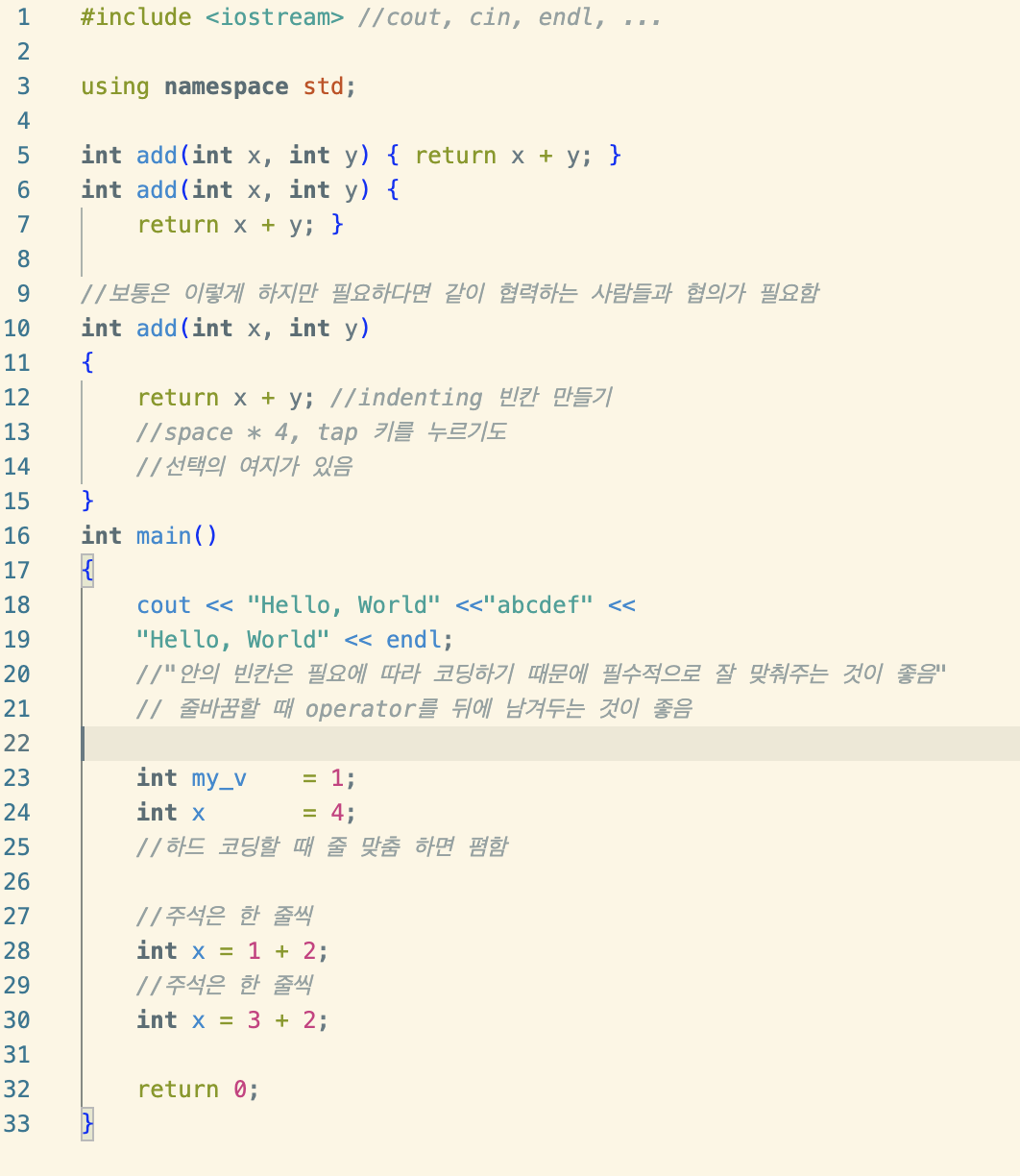Click "int" keyword on line 30
The height and width of the screenshot is (1176, 1020).
click(x=158, y=1020)
